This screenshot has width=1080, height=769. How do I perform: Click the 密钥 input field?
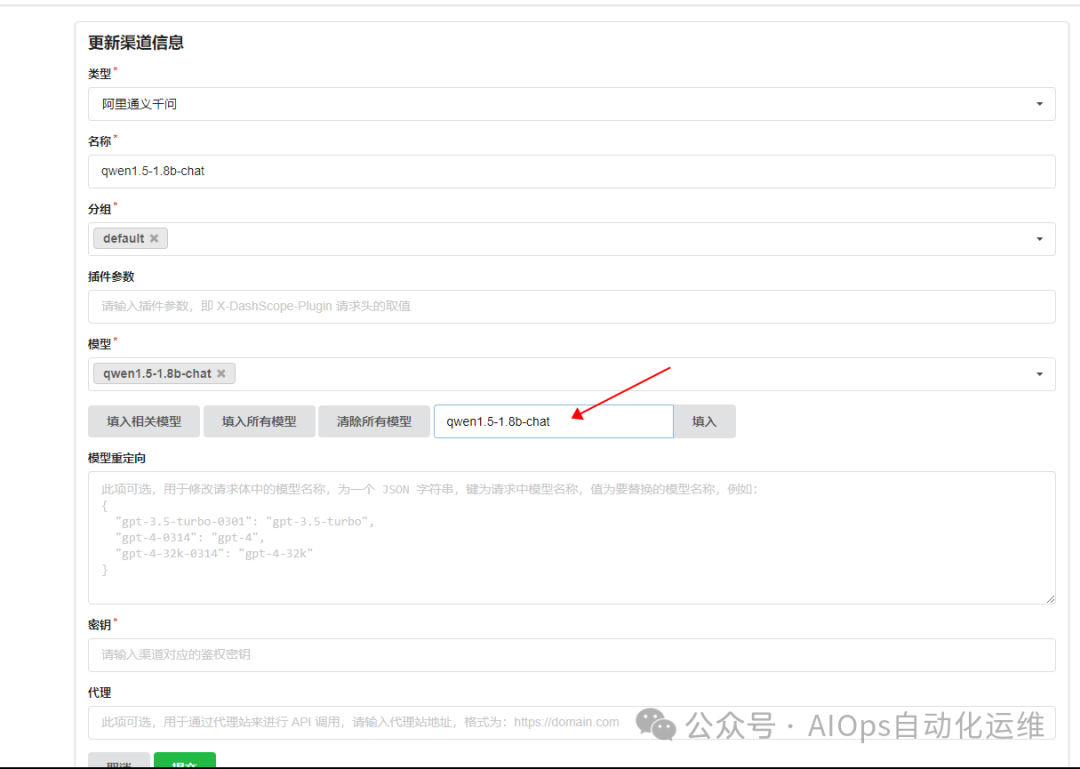(572, 655)
